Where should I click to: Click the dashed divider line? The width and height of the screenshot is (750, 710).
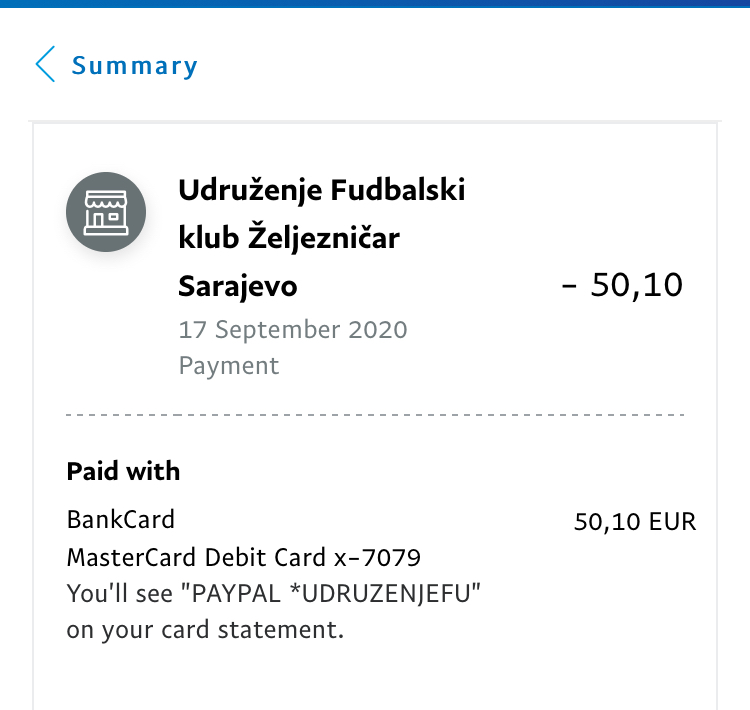pyautogui.click(x=375, y=415)
